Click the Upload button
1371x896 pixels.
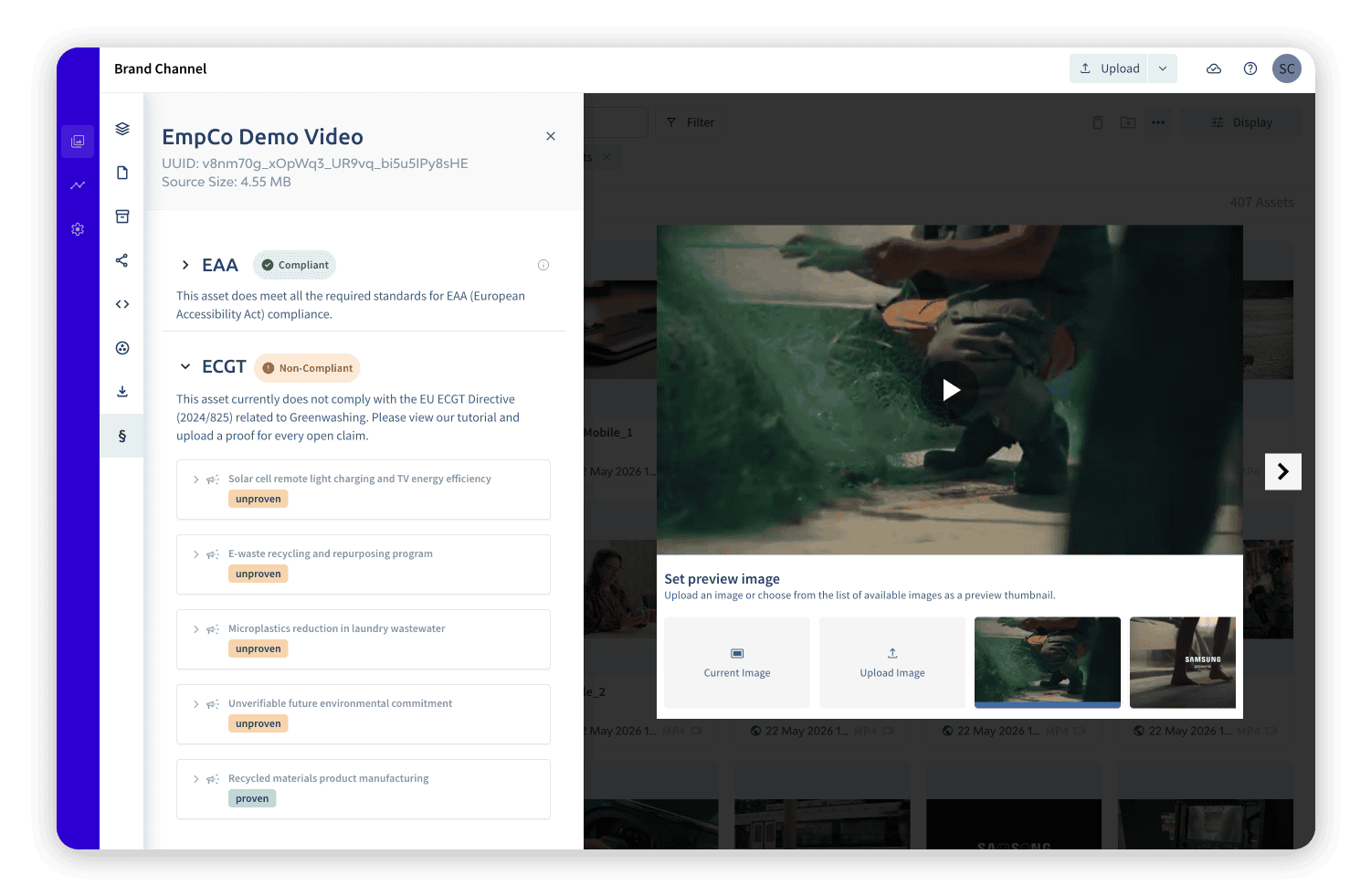[1109, 69]
